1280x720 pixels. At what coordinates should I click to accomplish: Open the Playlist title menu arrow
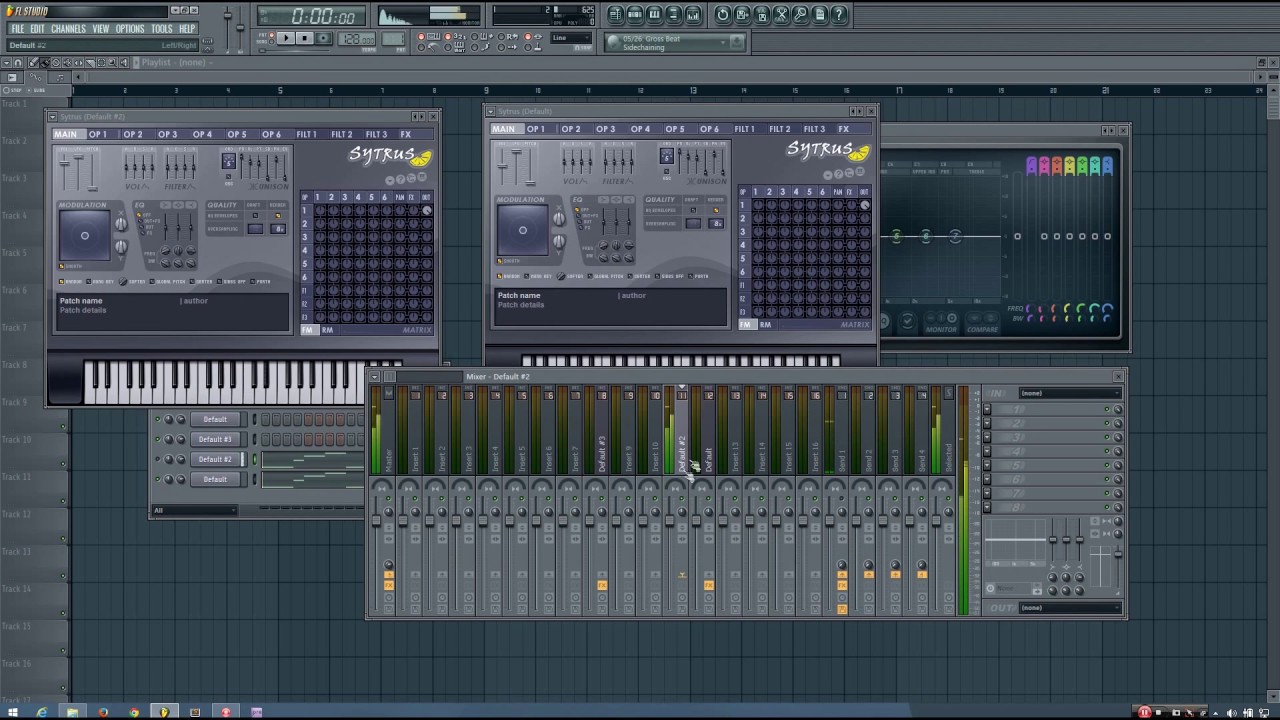pyautogui.click(x=136, y=62)
